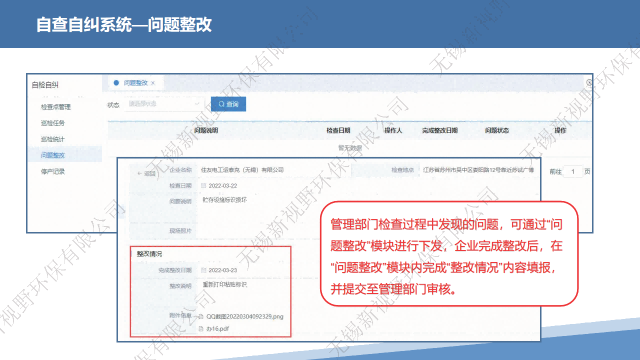Screen dimensions: 640x360
Task: Open attachment QQ截图20220304092329.png
Action: (244, 316)
